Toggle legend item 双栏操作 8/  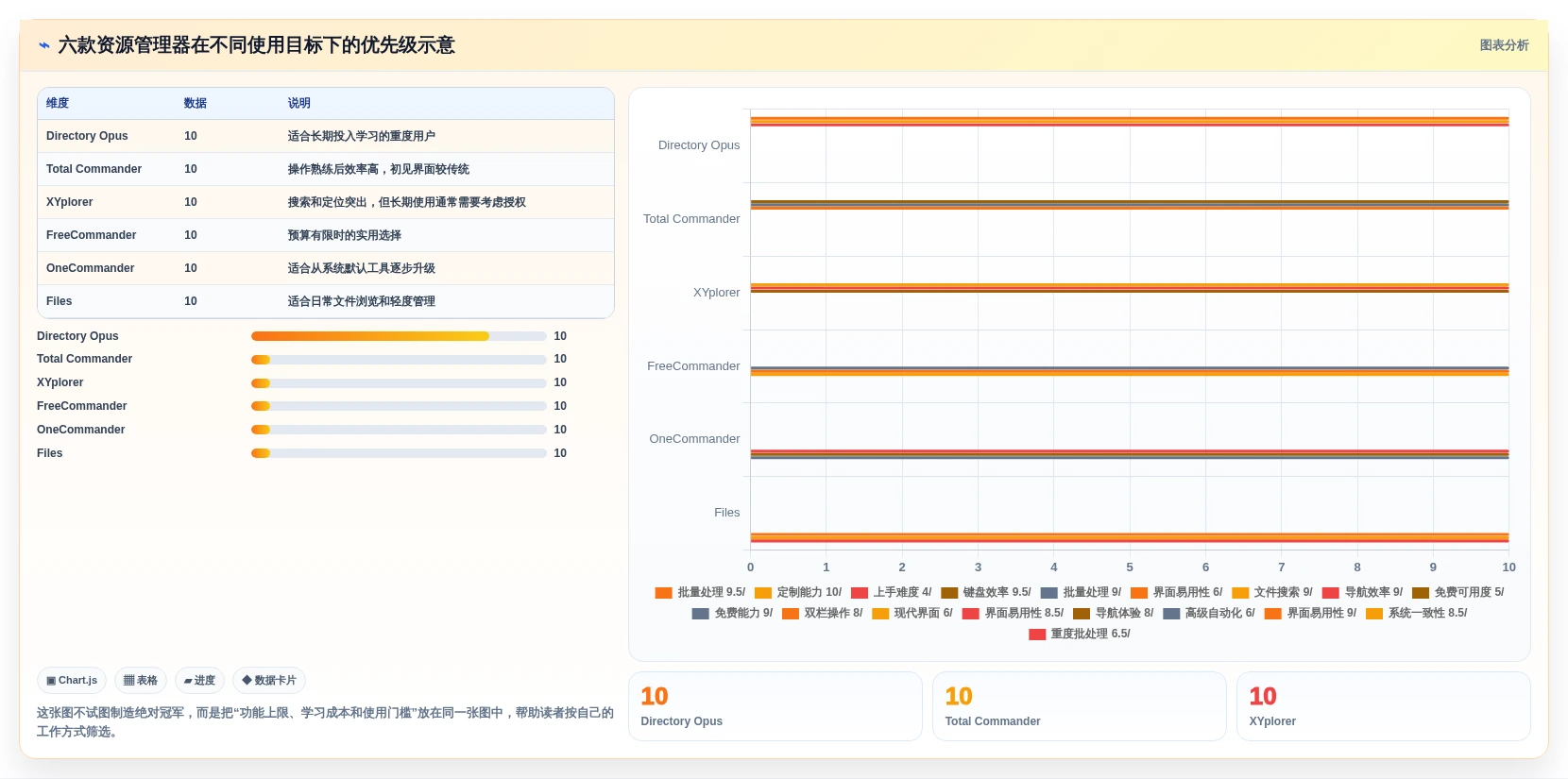(x=822, y=613)
